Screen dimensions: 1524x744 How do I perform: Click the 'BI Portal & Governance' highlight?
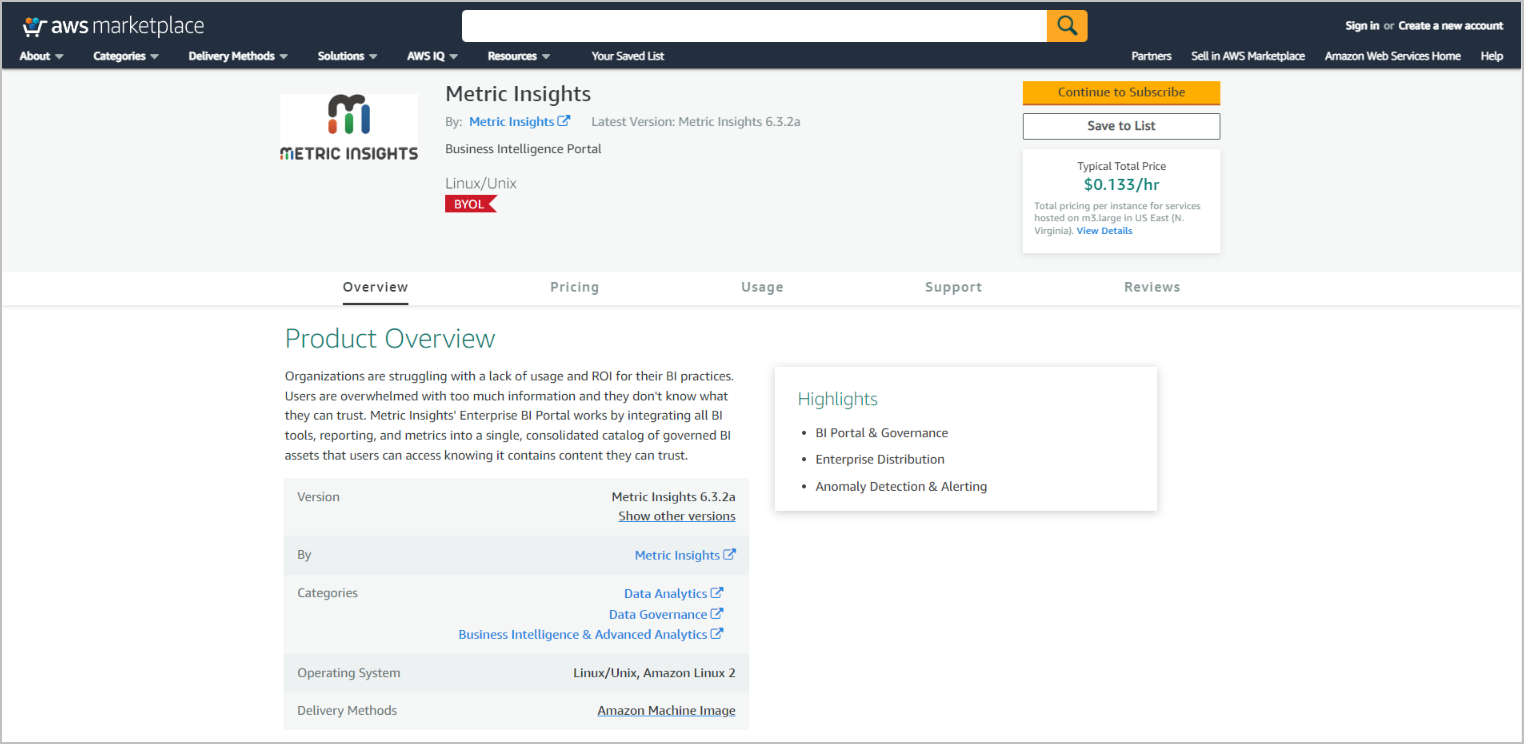[882, 433]
